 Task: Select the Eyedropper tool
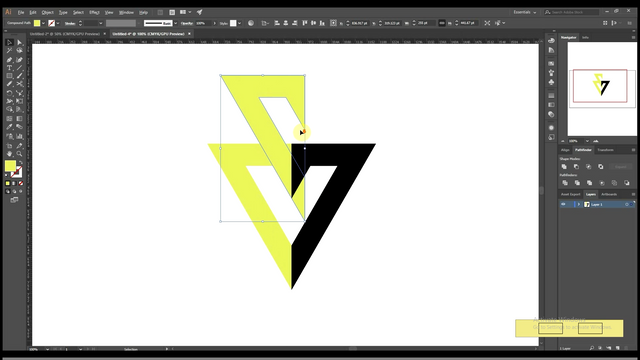9,127
